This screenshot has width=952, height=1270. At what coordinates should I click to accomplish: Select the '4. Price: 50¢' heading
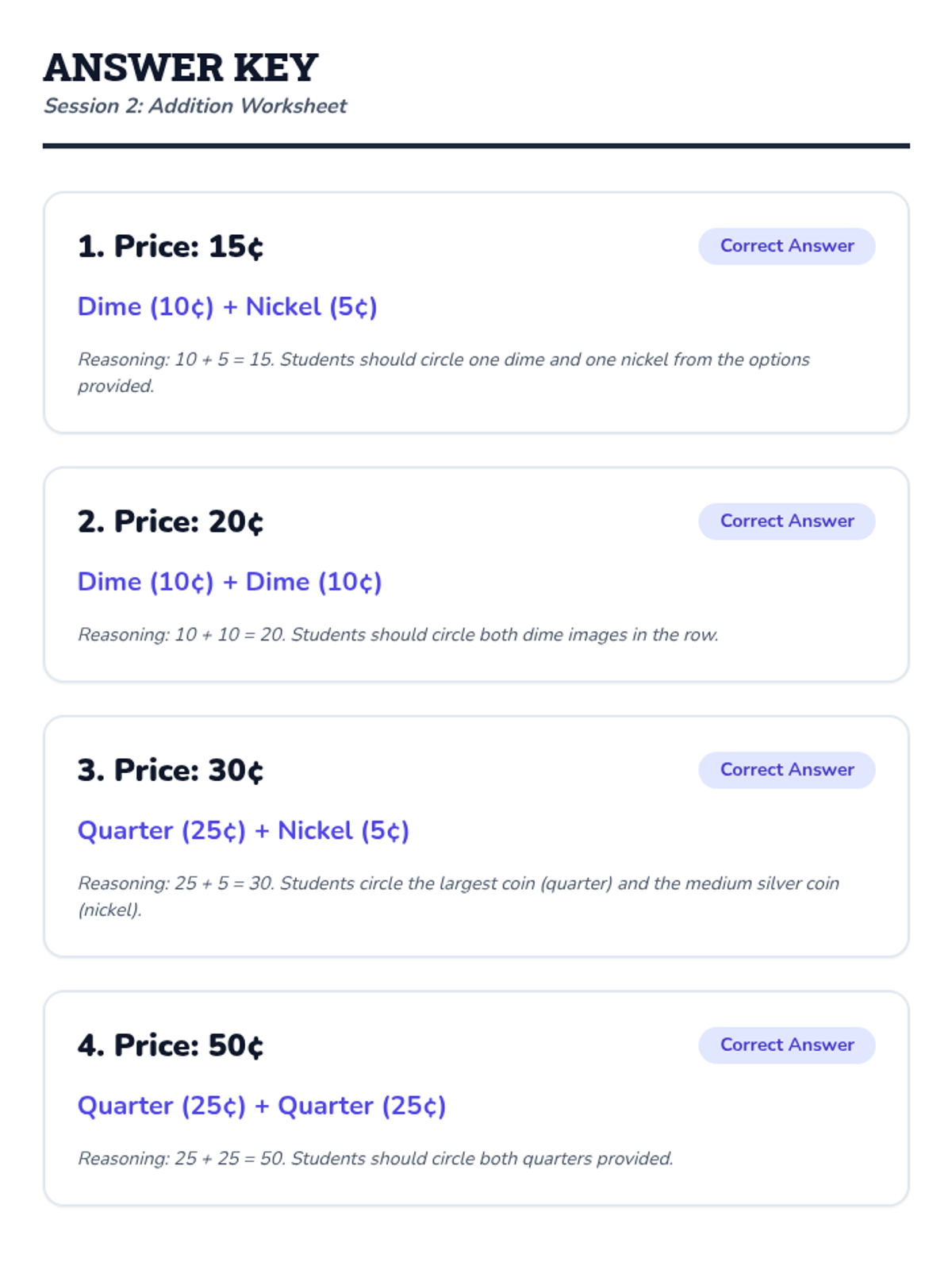(171, 1046)
